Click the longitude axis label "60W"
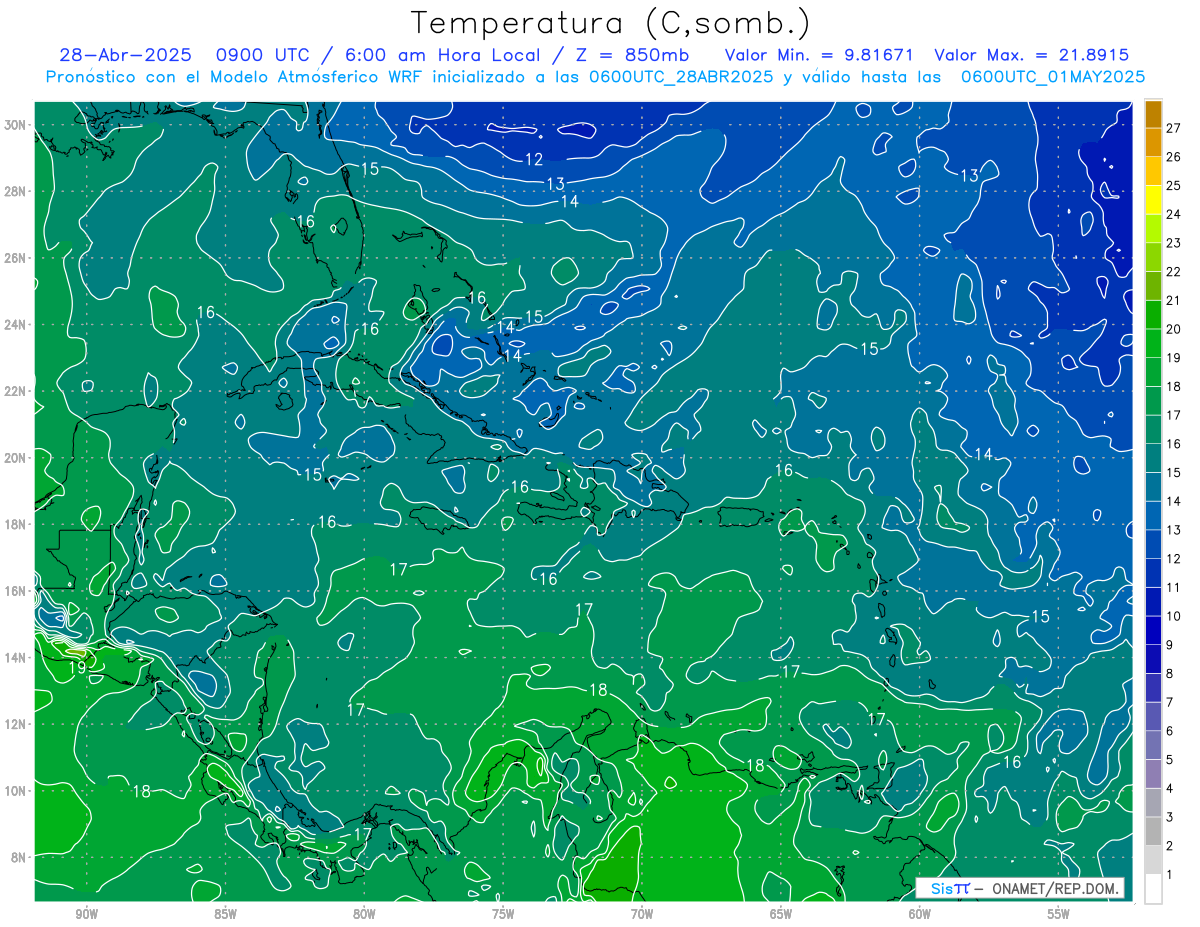Image resolution: width=1200 pixels, height=927 pixels. (x=920, y=914)
